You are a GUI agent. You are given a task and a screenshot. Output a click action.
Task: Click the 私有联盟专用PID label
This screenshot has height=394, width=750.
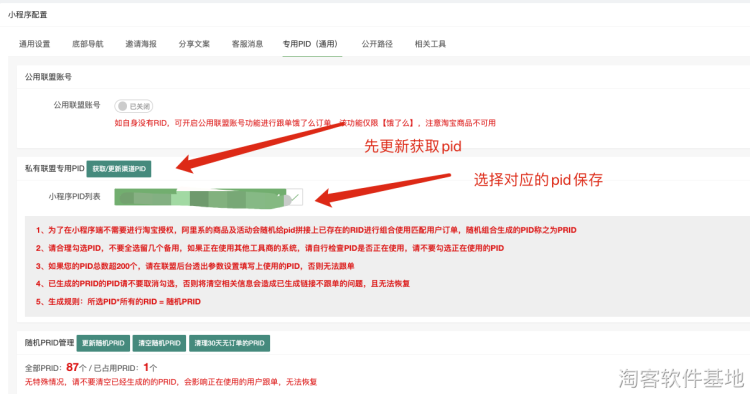(55, 169)
